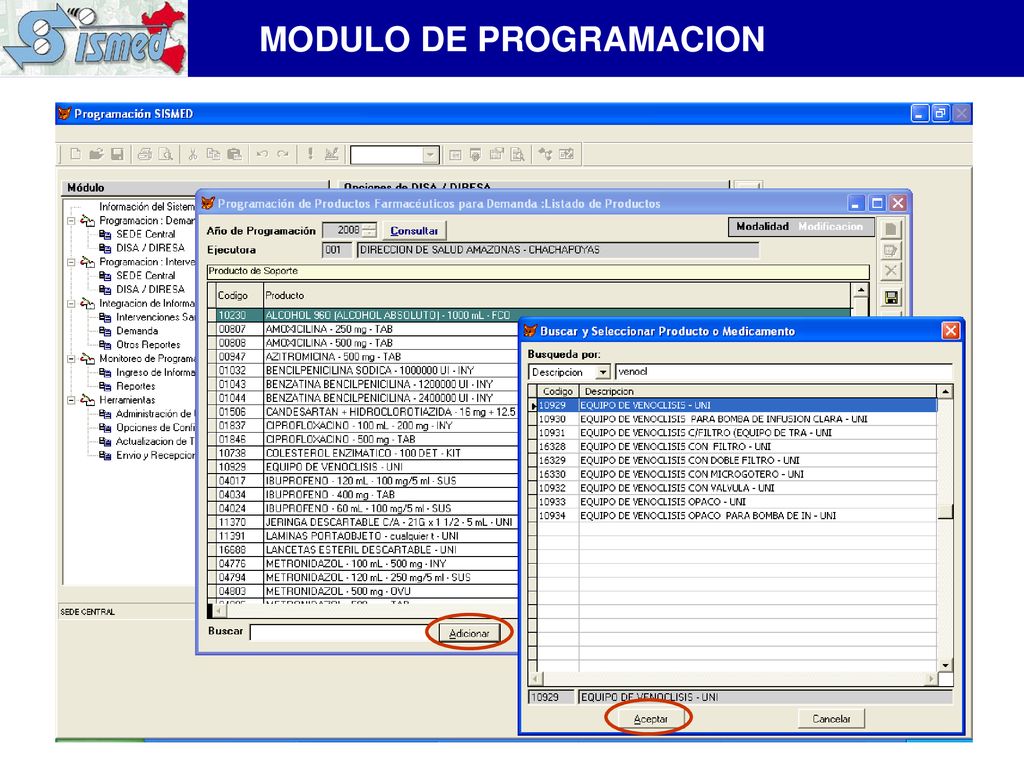Click the Descripcion column header in search results

pos(758,392)
